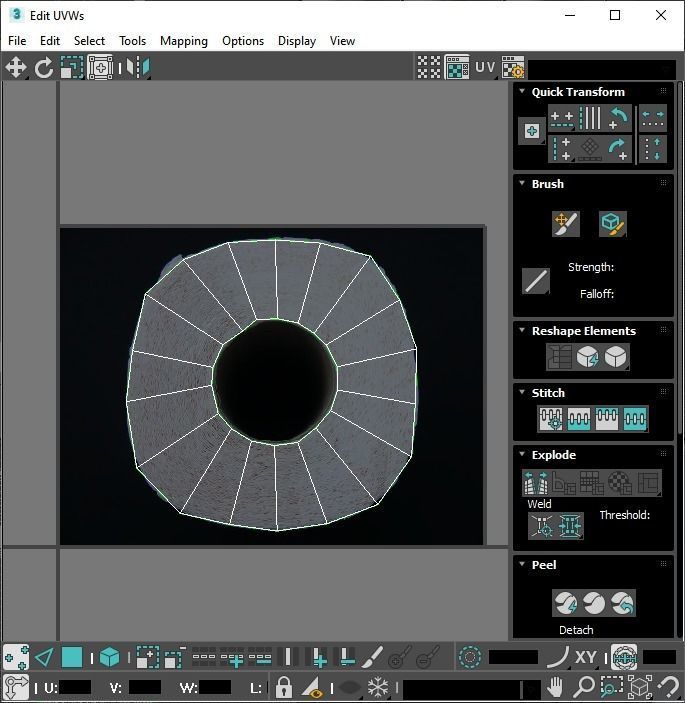Screen dimensions: 685x703
Task: Click the Set Pivot button in Quick Transform
Action: [532, 131]
